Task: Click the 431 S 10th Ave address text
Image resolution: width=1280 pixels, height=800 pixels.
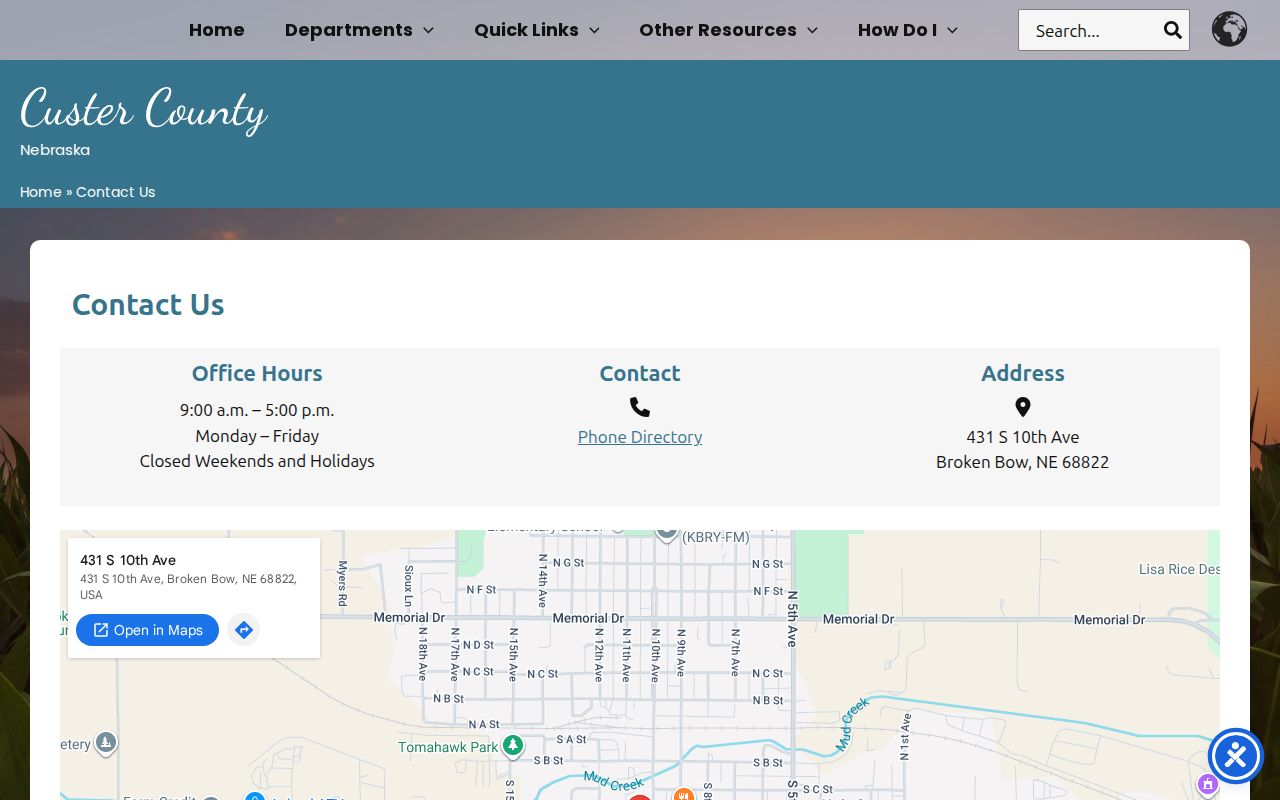Action: [x=1022, y=437]
